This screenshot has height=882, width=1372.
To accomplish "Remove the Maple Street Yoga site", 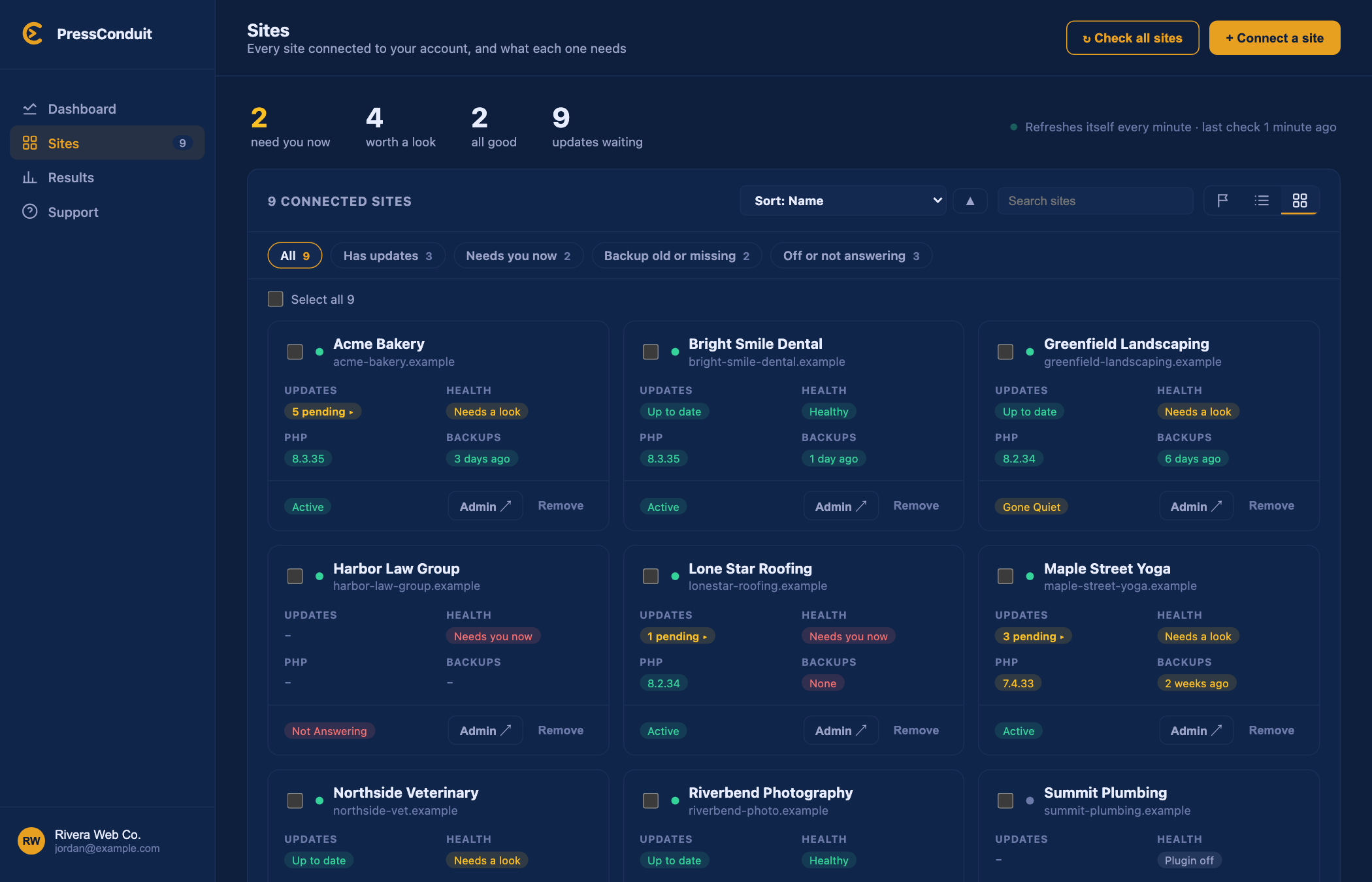I will point(1271,730).
